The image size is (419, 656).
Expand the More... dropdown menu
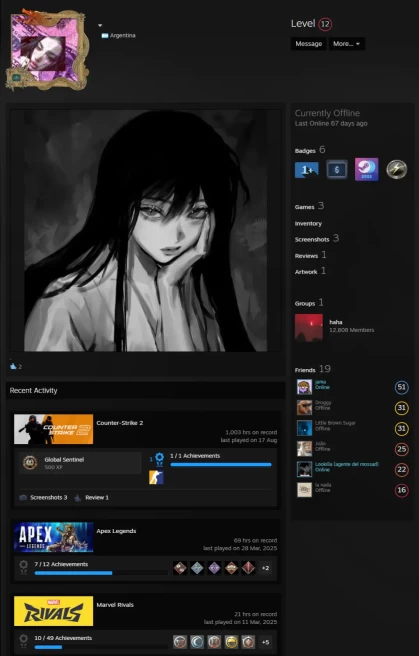[x=346, y=44]
